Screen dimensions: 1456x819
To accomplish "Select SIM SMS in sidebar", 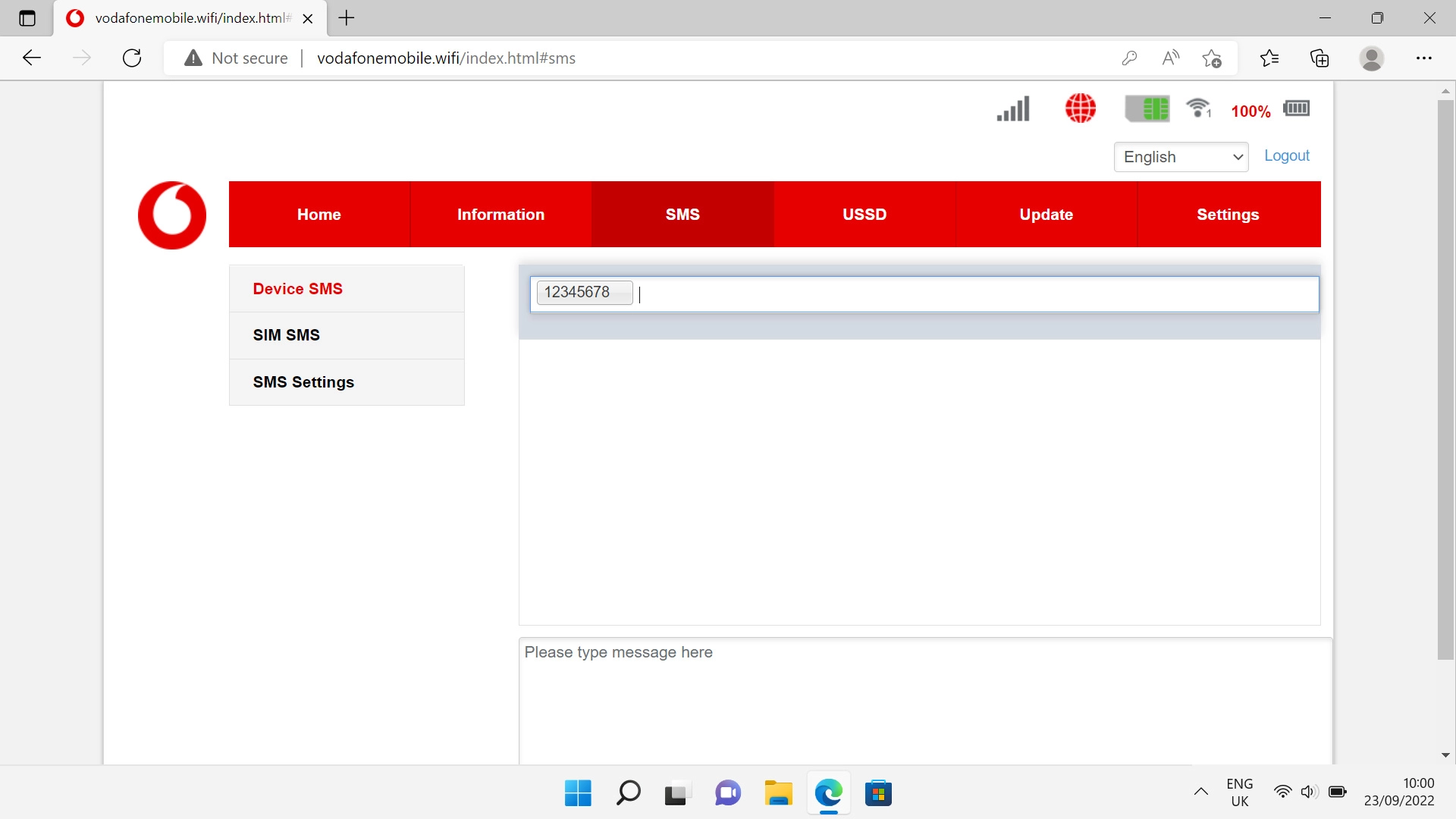I will click(x=347, y=335).
